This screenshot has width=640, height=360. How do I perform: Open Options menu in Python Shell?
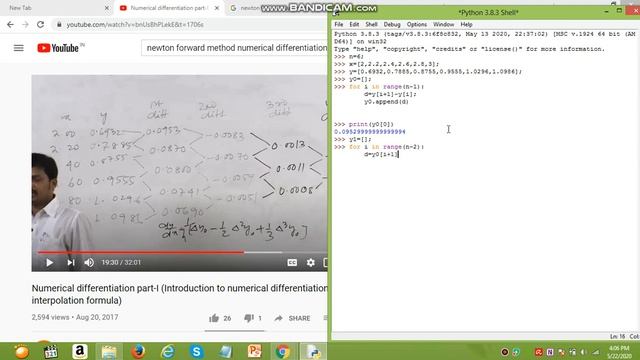pyautogui.click(x=417, y=24)
